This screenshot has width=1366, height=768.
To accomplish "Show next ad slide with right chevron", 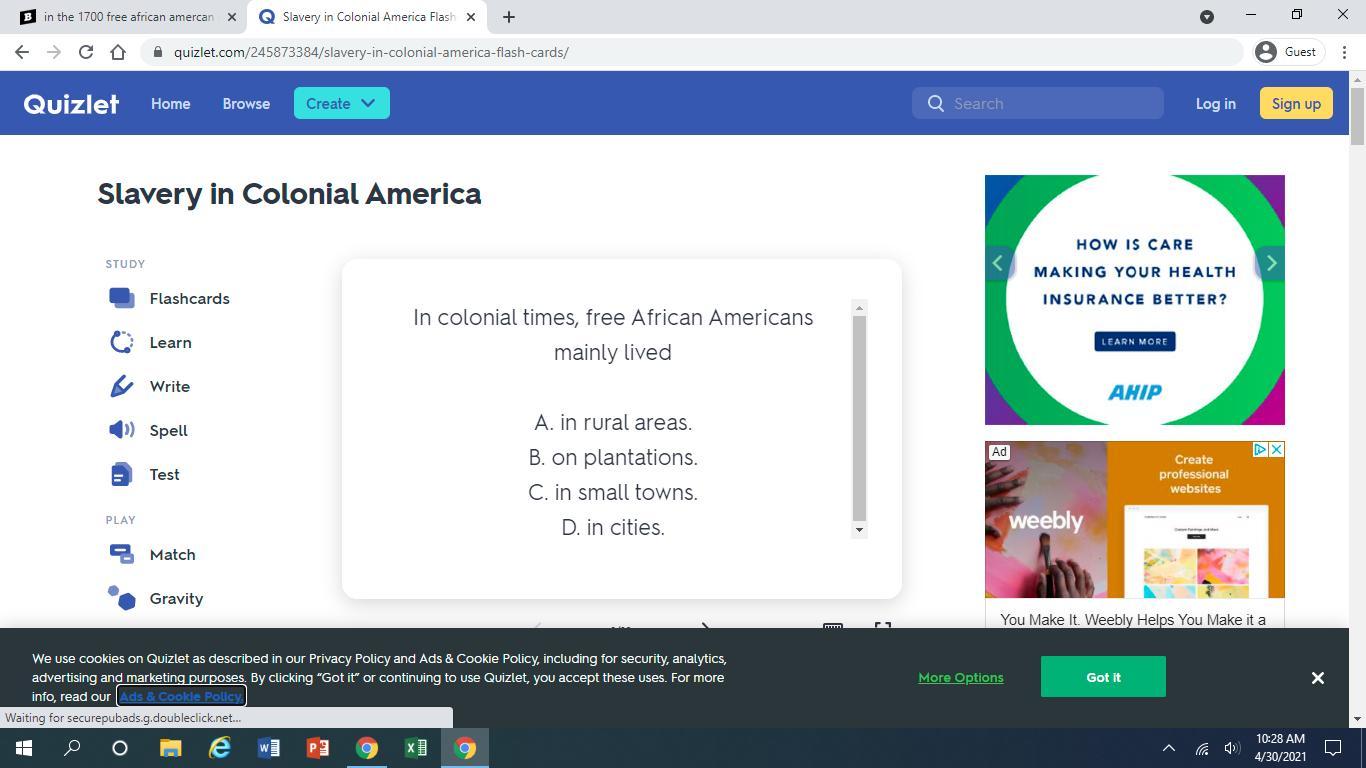I will [x=1271, y=263].
